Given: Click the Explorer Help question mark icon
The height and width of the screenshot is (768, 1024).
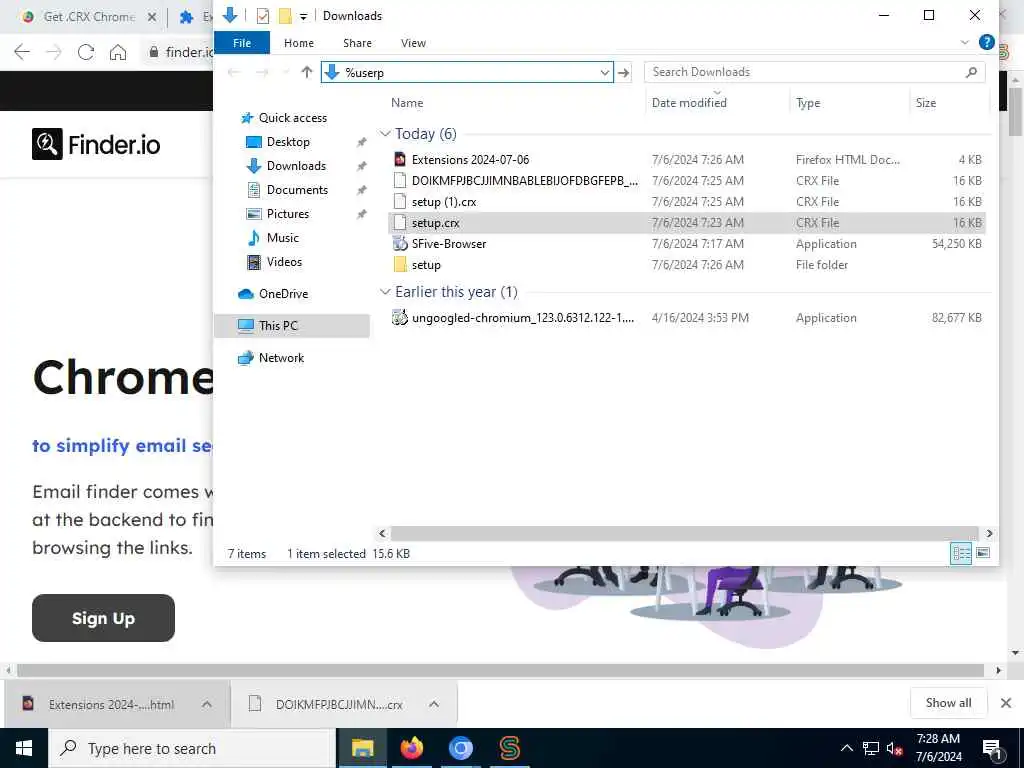Looking at the screenshot, I should 986,42.
